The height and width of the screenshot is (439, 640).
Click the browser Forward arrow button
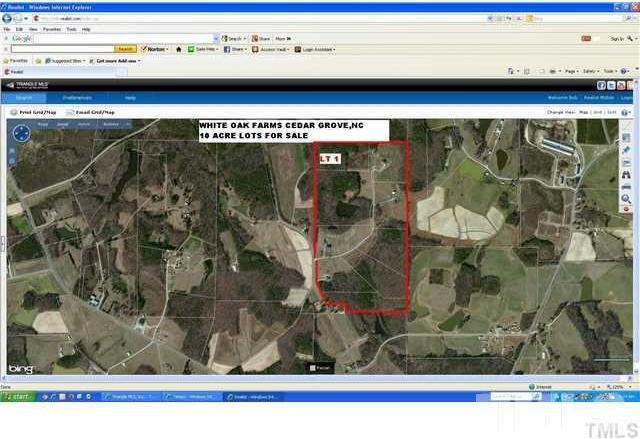tap(17, 18)
